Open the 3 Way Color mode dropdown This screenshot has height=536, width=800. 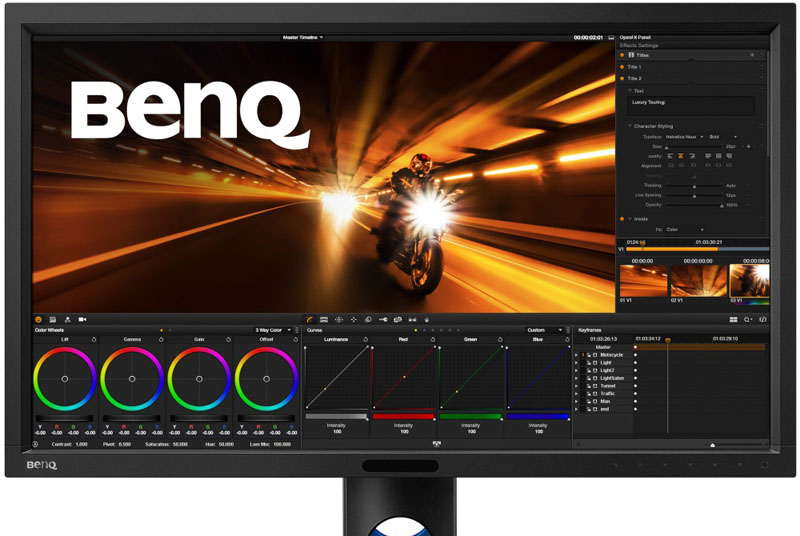pos(273,330)
